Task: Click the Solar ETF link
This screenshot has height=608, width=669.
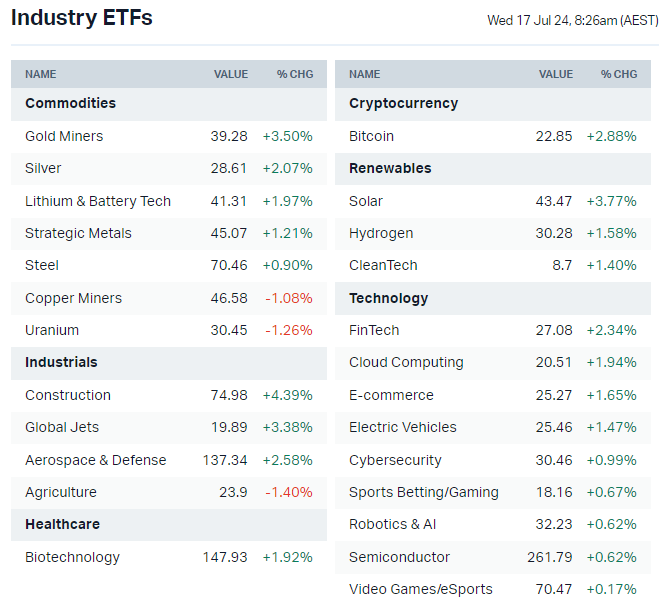Action: coord(366,201)
